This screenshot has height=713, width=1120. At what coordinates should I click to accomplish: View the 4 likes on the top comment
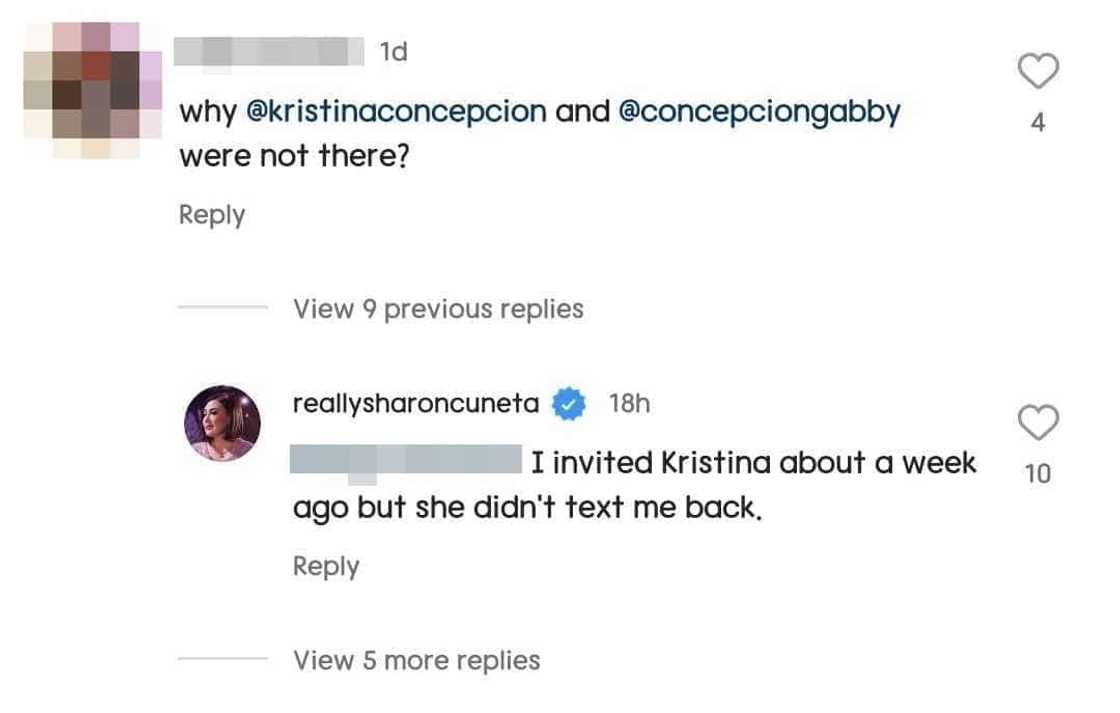click(1038, 123)
